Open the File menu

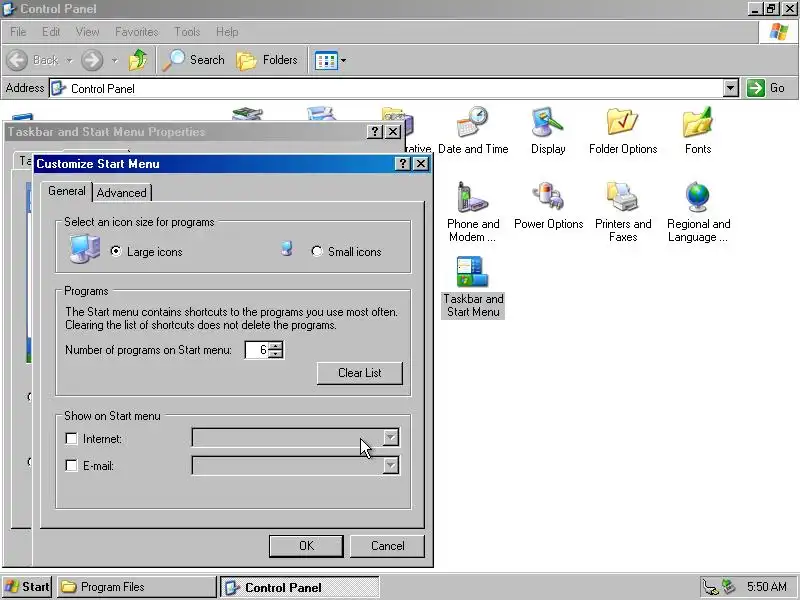pyautogui.click(x=18, y=32)
